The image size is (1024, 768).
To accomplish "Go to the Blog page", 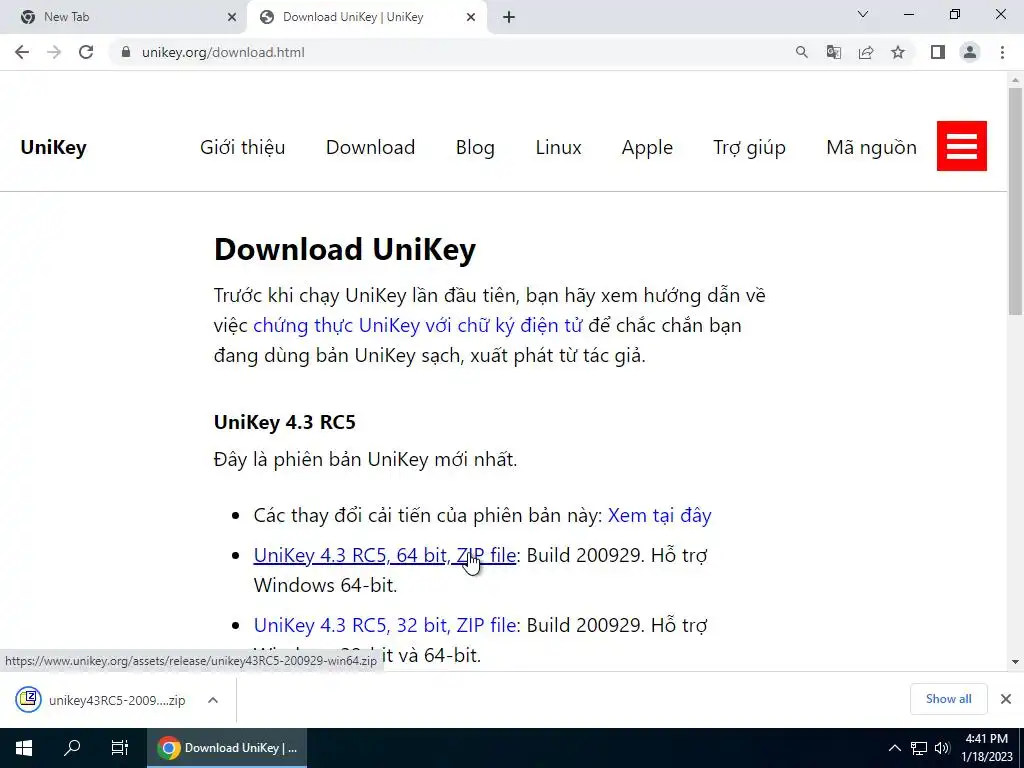I will tap(475, 148).
